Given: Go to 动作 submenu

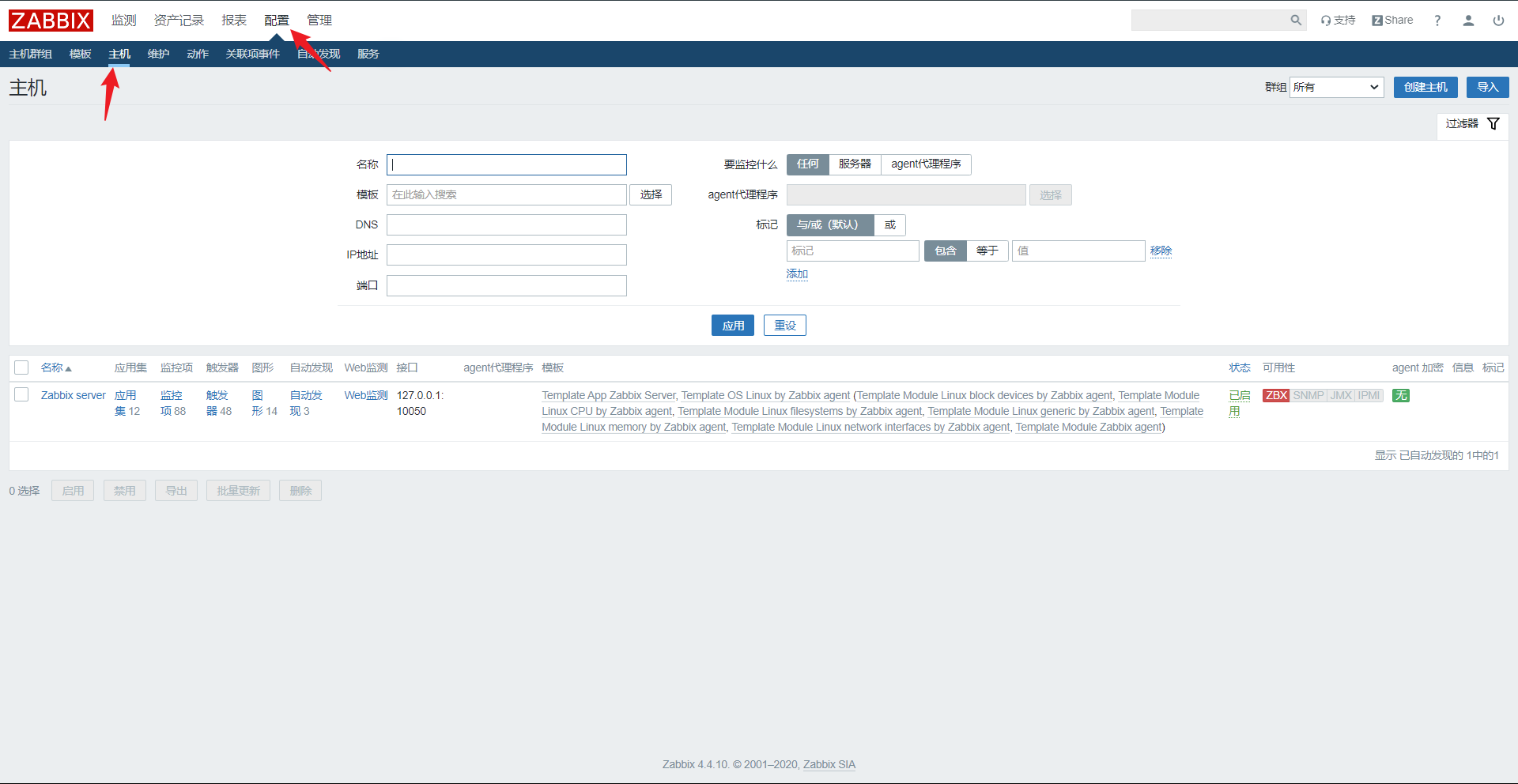Looking at the screenshot, I should 198,55.
